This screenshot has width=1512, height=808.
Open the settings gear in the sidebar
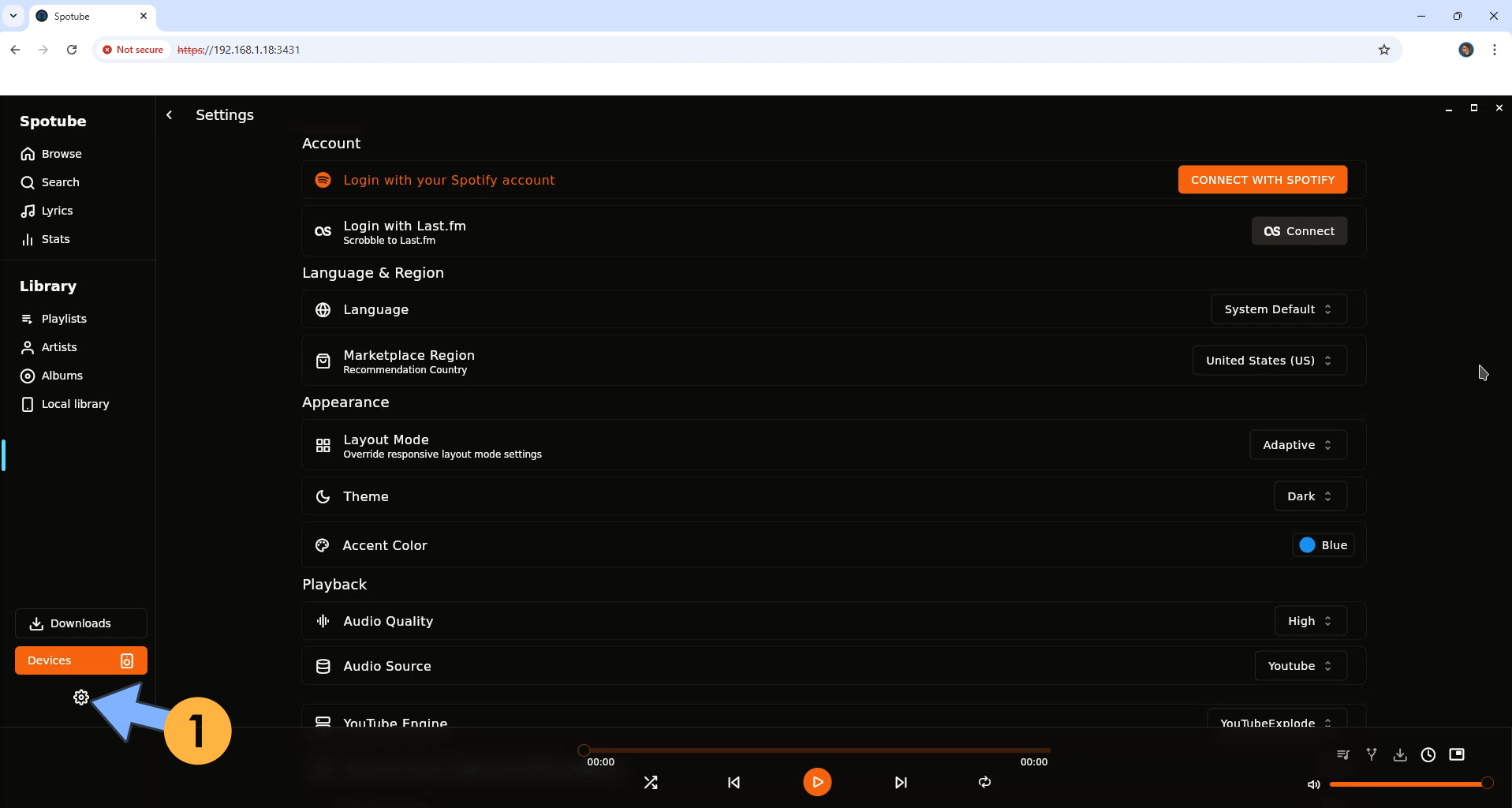pyautogui.click(x=81, y=698)
